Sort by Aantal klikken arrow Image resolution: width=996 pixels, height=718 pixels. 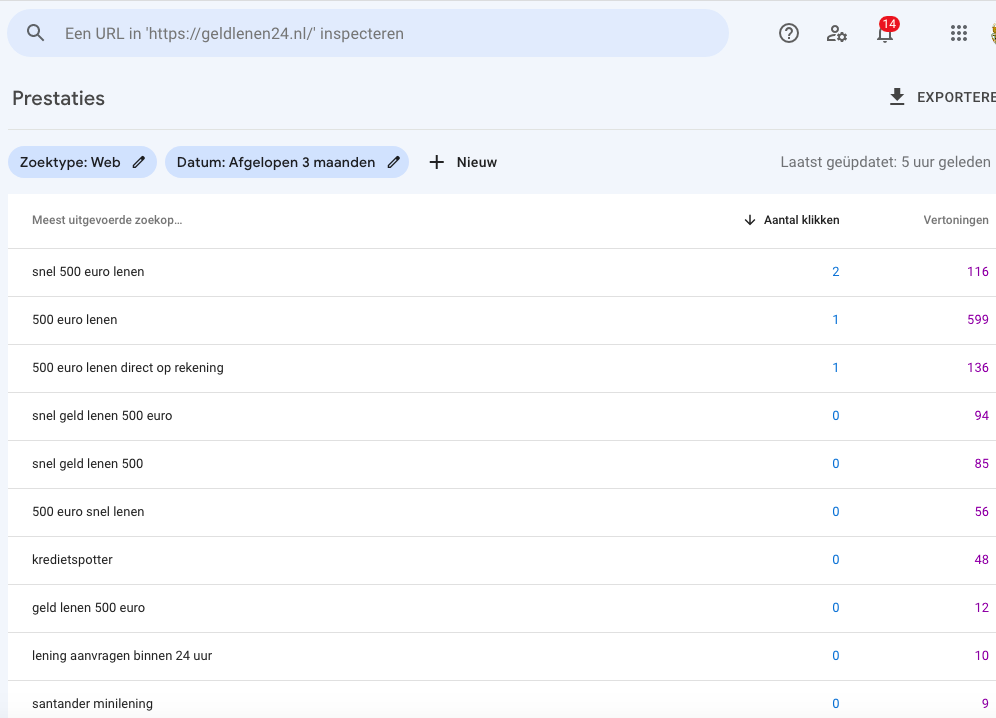(x=750, y=220)
